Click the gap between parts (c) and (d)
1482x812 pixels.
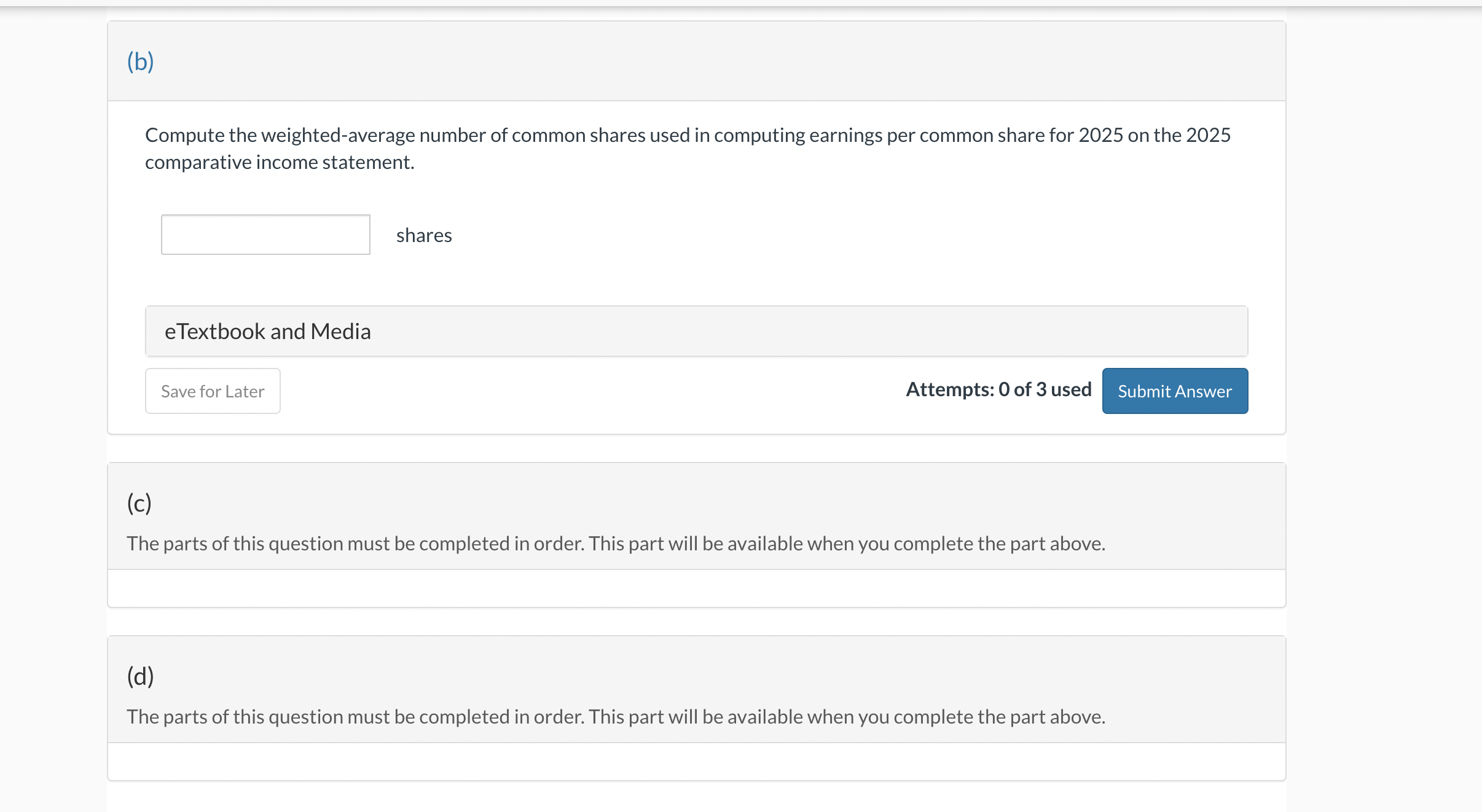pos(696,622)
